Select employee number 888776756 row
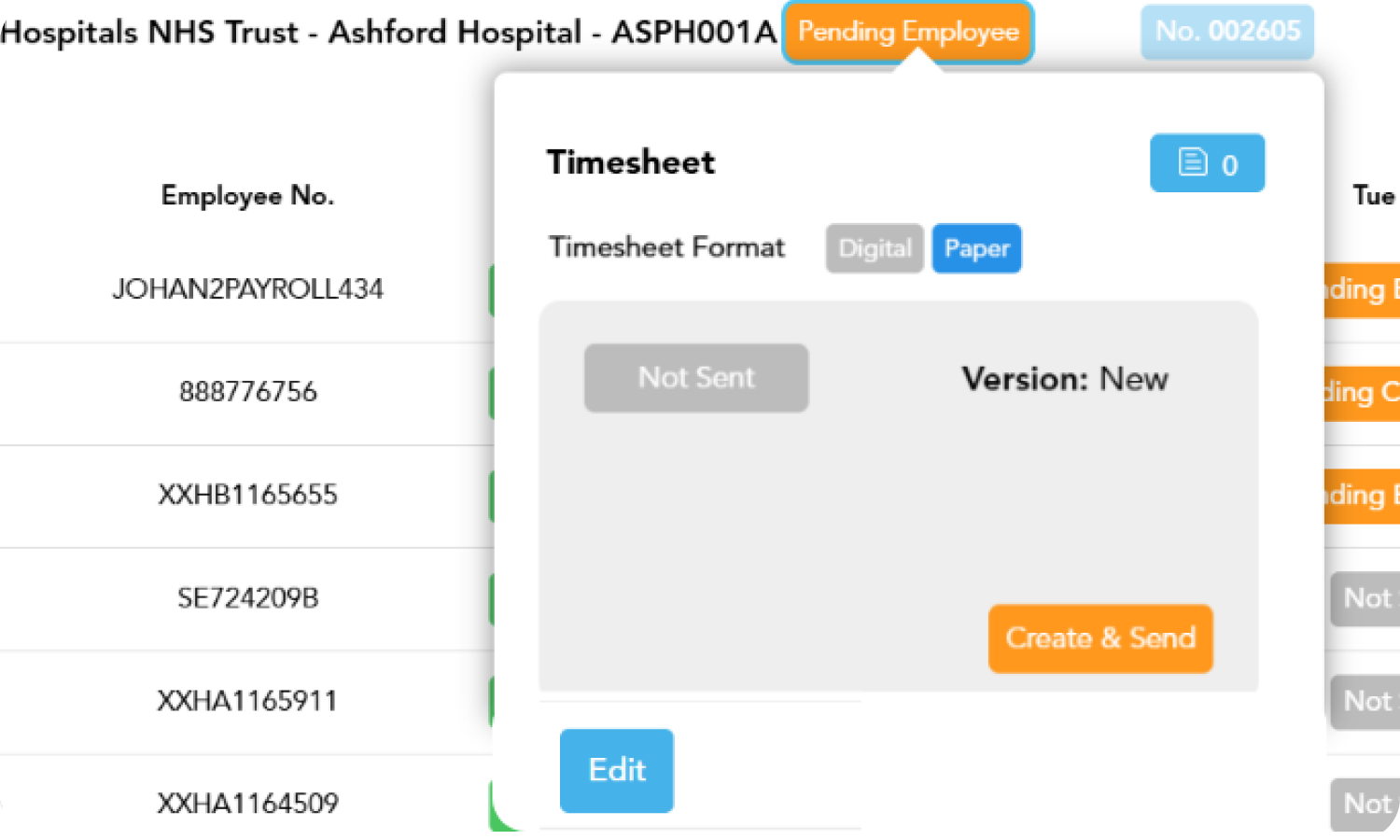This screenshot has width=1400, height=840. (247, 392)
